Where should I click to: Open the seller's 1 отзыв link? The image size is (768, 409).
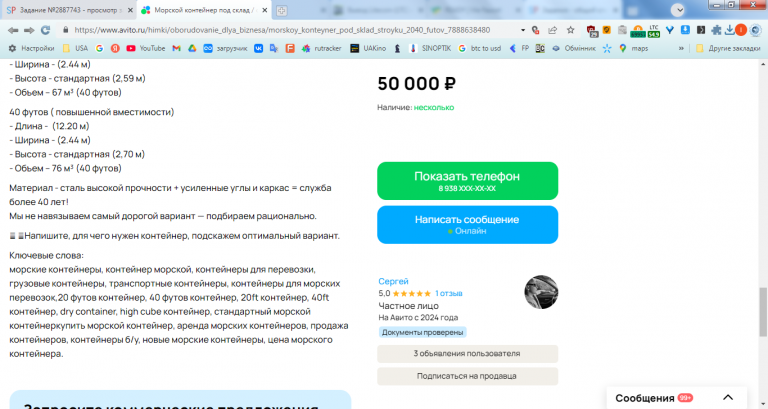point(449,293)
